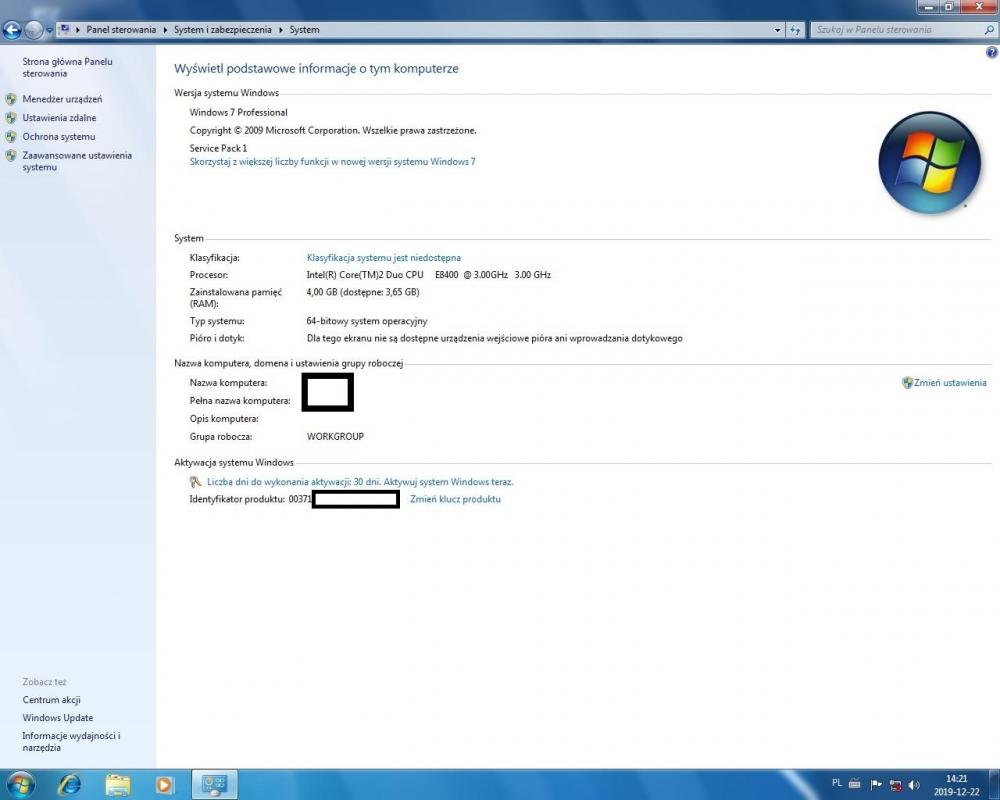Image resolution: width=1000 pixels, height=800 pixels.
Task: Click Zmień klucz produktu link
Action: 455,499
